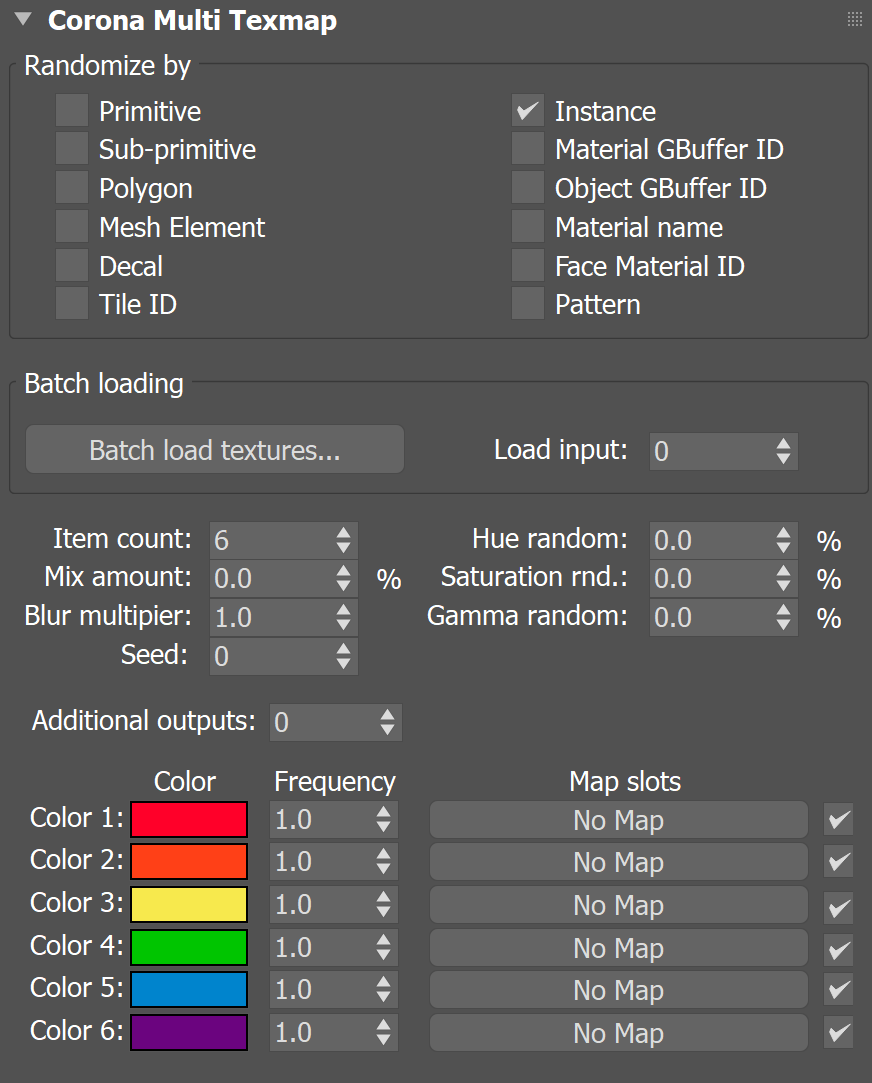Image resolution: width=872 pixels, height=1083 pixels.
Task: Click the Saturation rnd. spinner arrows
Action: click(784, 578)
